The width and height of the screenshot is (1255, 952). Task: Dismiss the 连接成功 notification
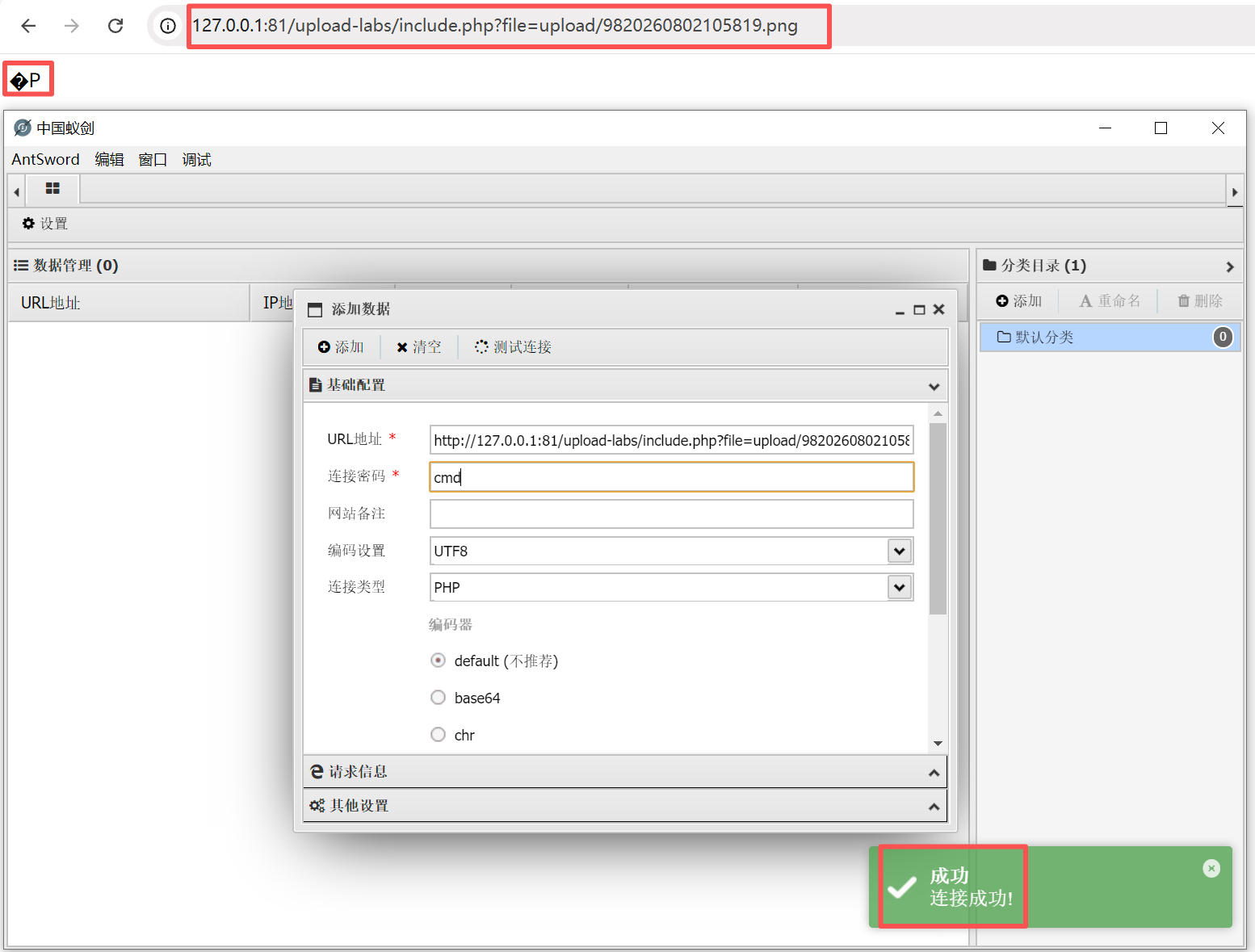(x=1211, y=868)
